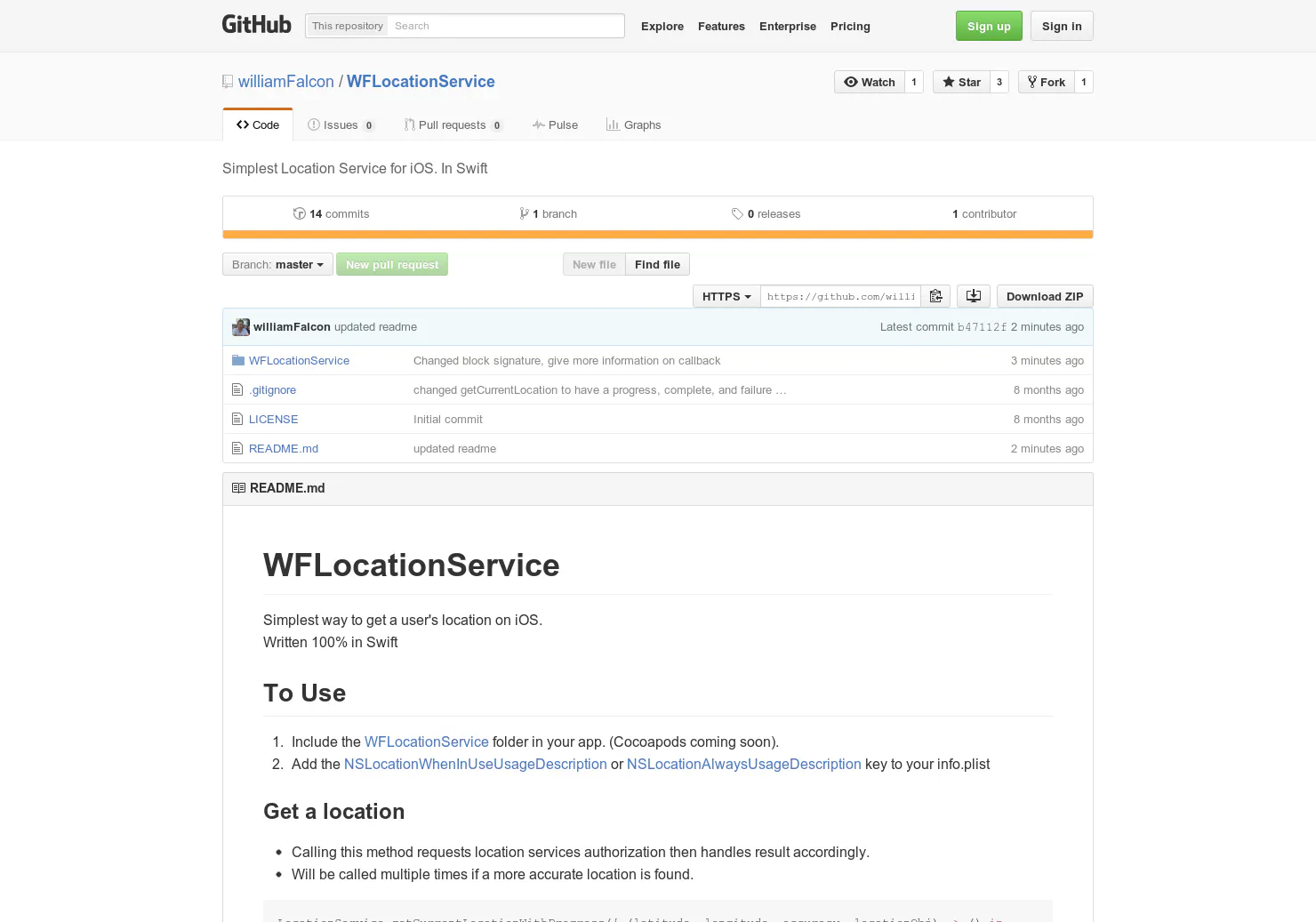
Task: Click the branch icon next to 1 branch
Action: (x=525, y=213)
